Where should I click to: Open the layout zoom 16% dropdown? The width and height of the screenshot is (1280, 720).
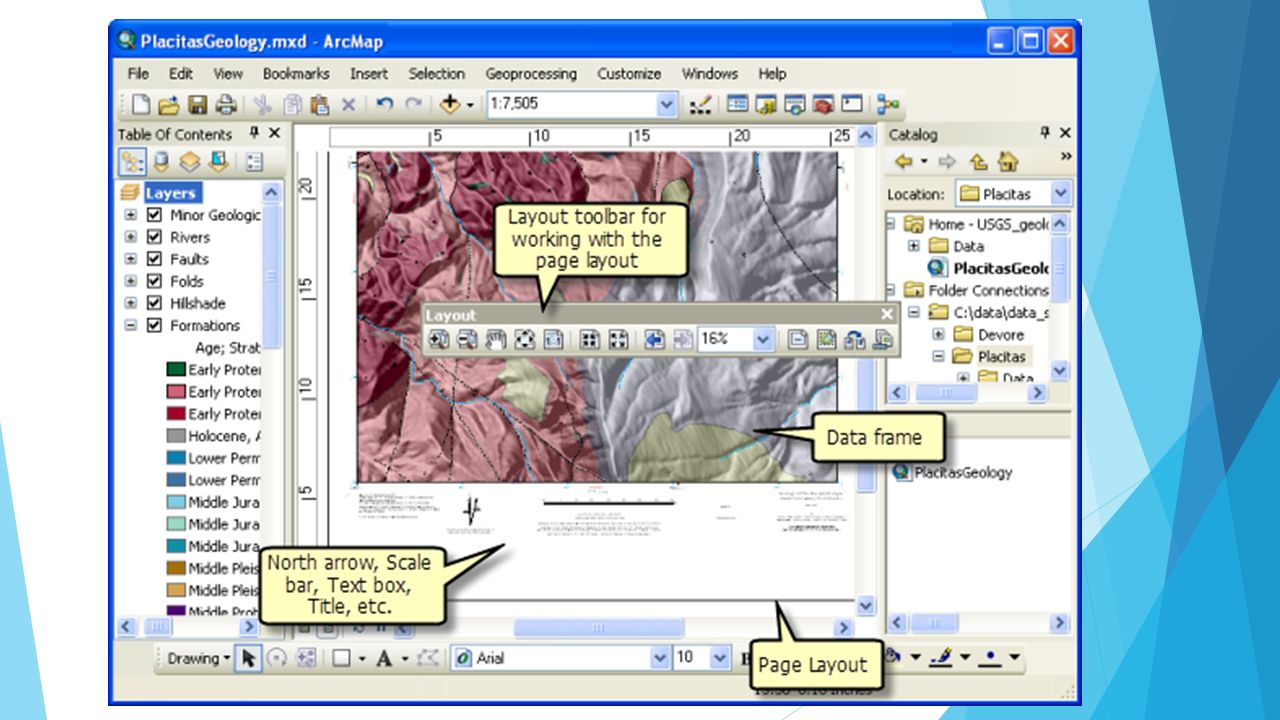coord(763,340)
